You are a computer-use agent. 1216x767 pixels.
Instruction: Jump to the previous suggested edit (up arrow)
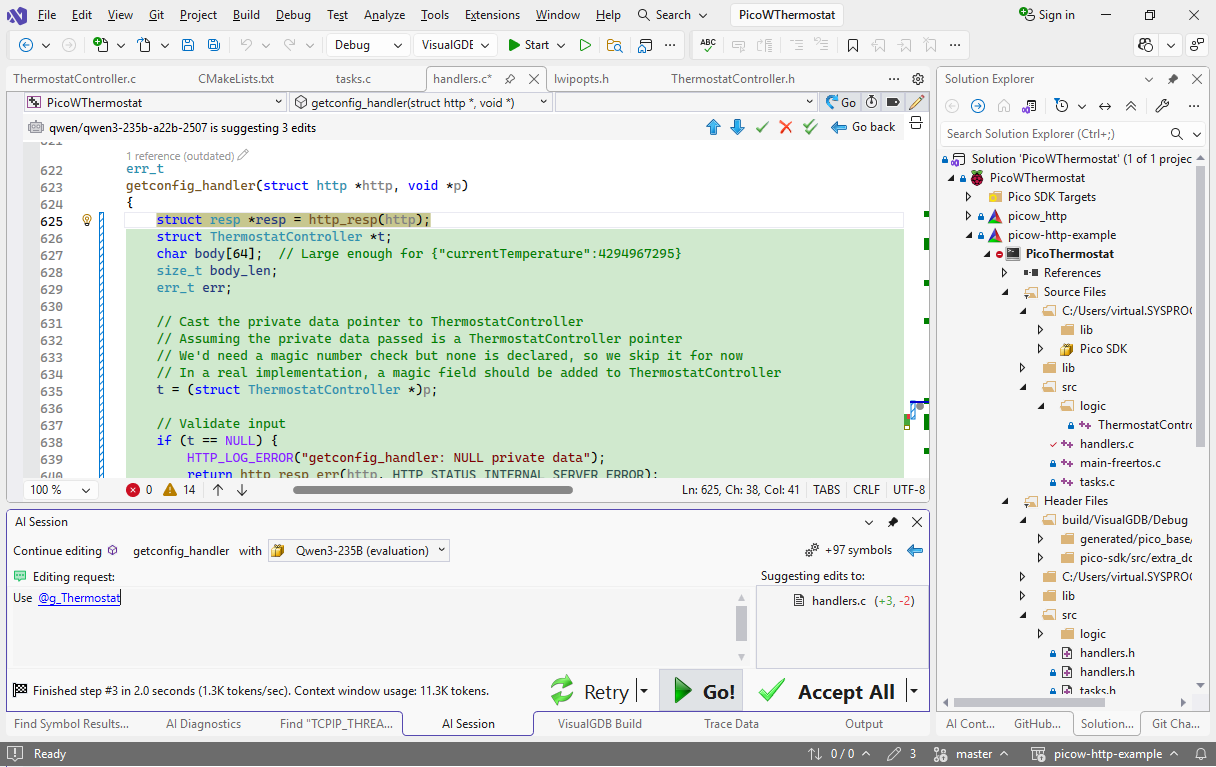click(713, 127)
